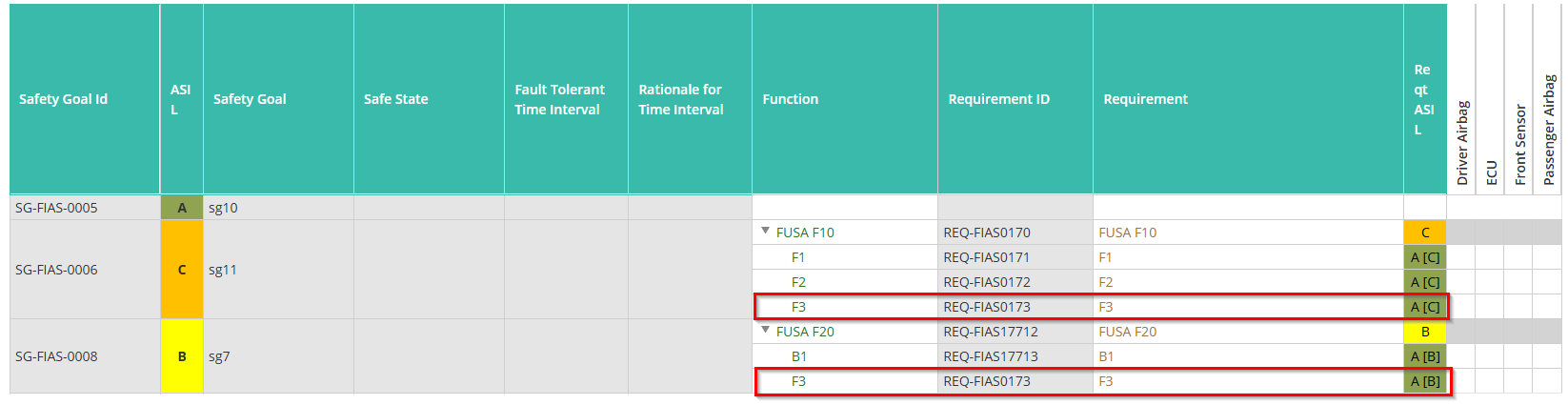Select function B1 under FUSA F20
Image resolution: width=1568 pixels, height=405 pixels.
tap(799, 356)
